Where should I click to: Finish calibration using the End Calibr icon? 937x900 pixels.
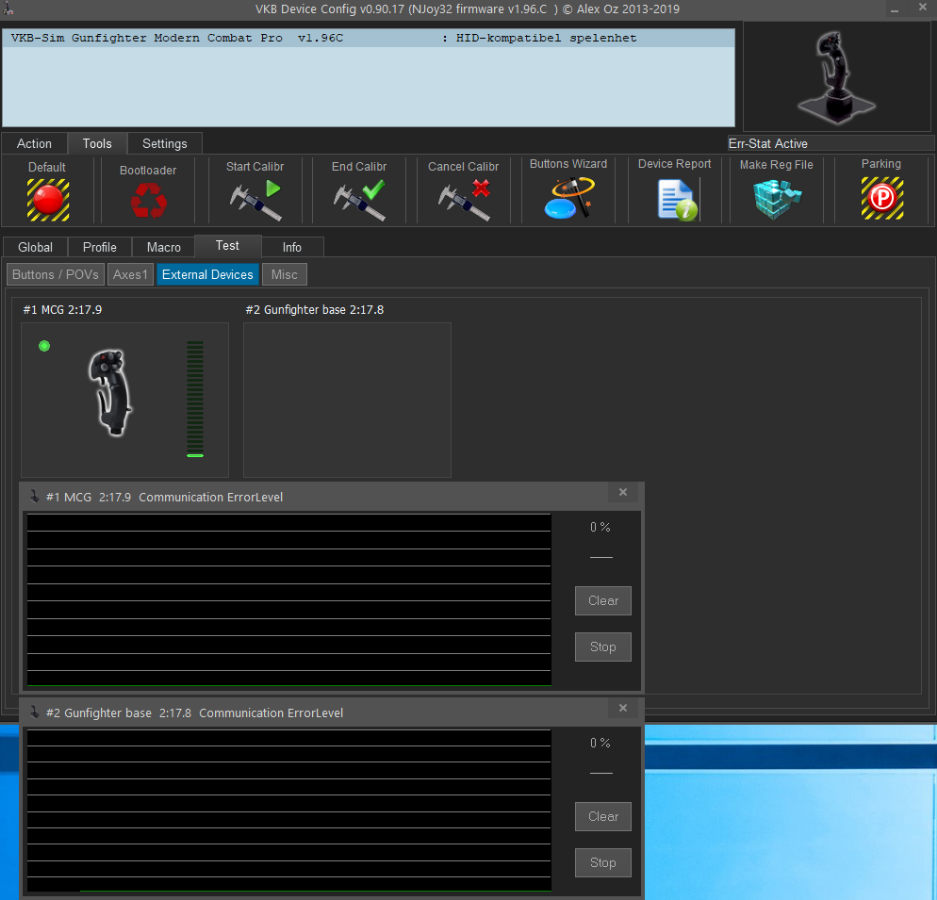tap(359, 200)
